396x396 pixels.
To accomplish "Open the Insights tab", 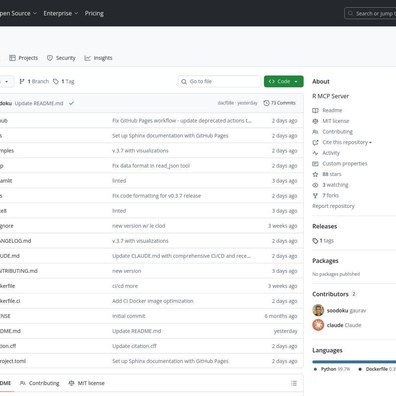I will point(98,58).
